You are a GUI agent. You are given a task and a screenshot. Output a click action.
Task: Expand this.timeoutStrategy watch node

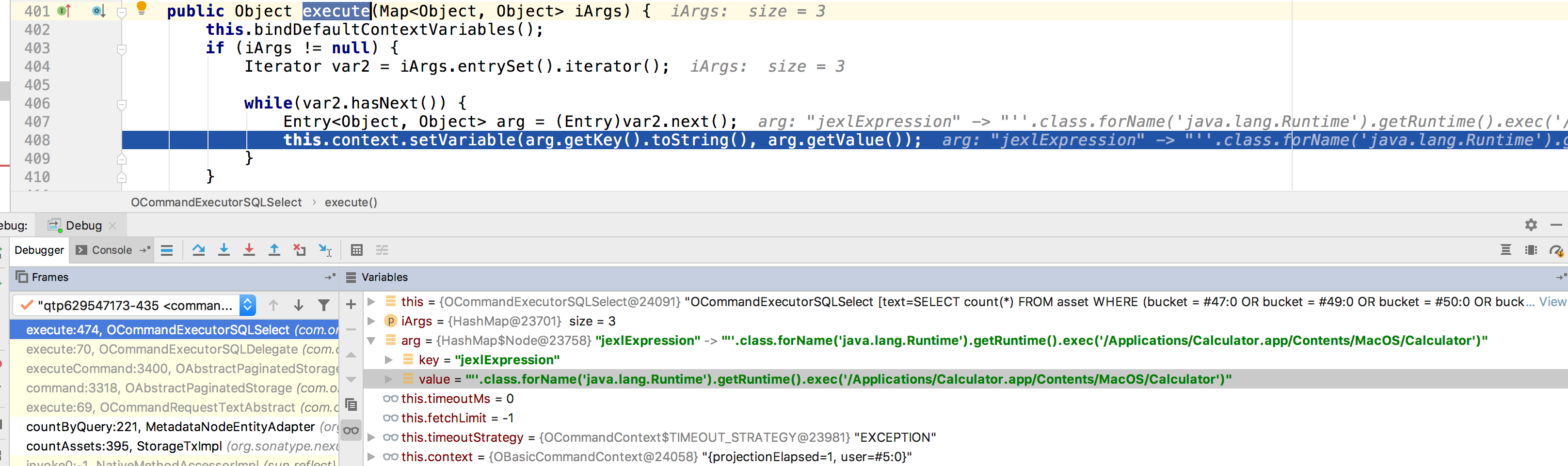(x=371, y=437)
